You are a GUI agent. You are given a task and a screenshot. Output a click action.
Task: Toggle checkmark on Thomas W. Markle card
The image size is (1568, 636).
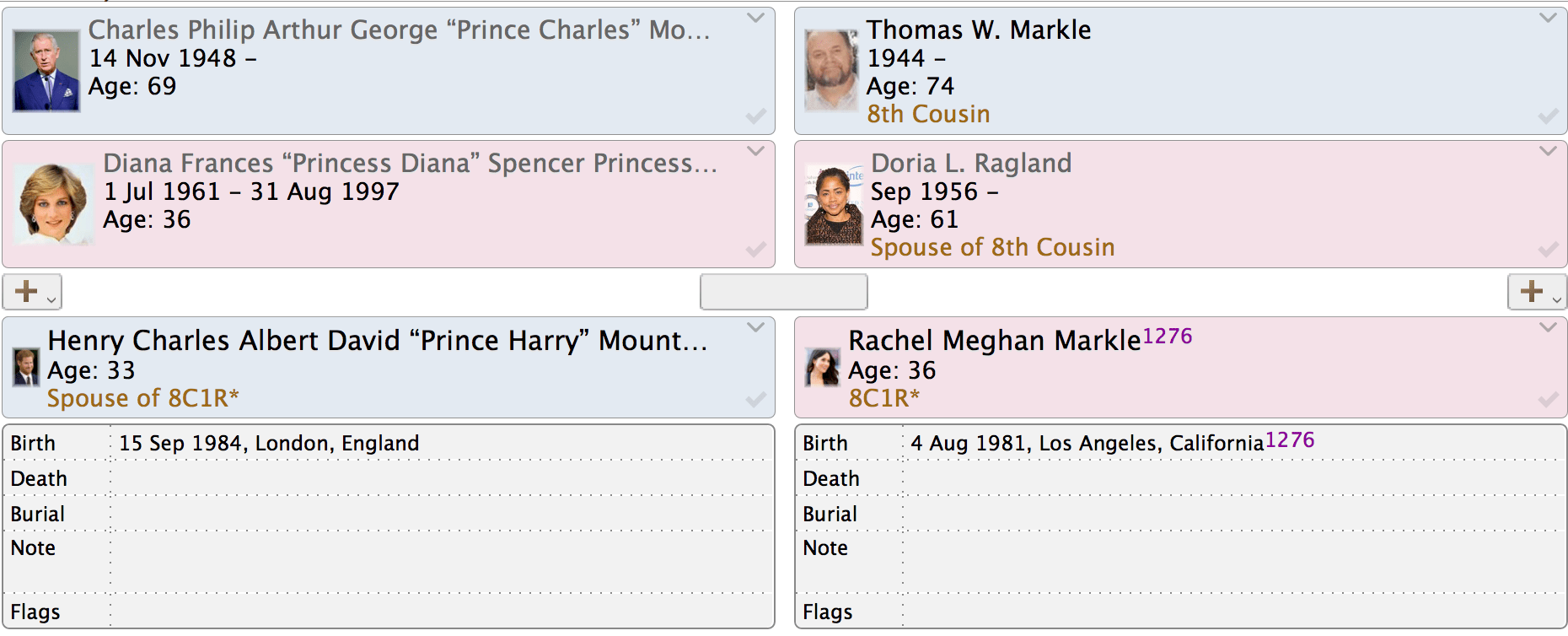click(x=1548, y=116)
